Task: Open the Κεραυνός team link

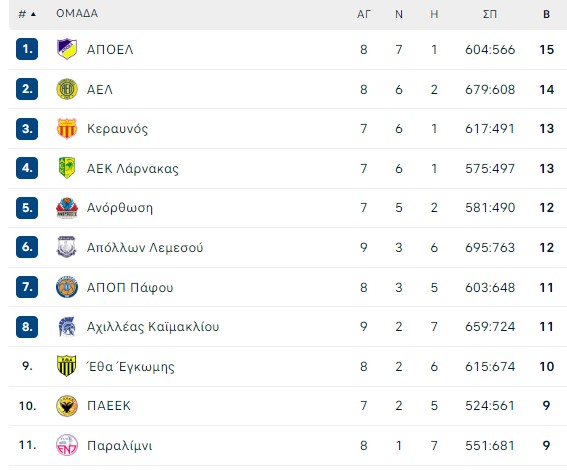Action: (x=118, y=129)
